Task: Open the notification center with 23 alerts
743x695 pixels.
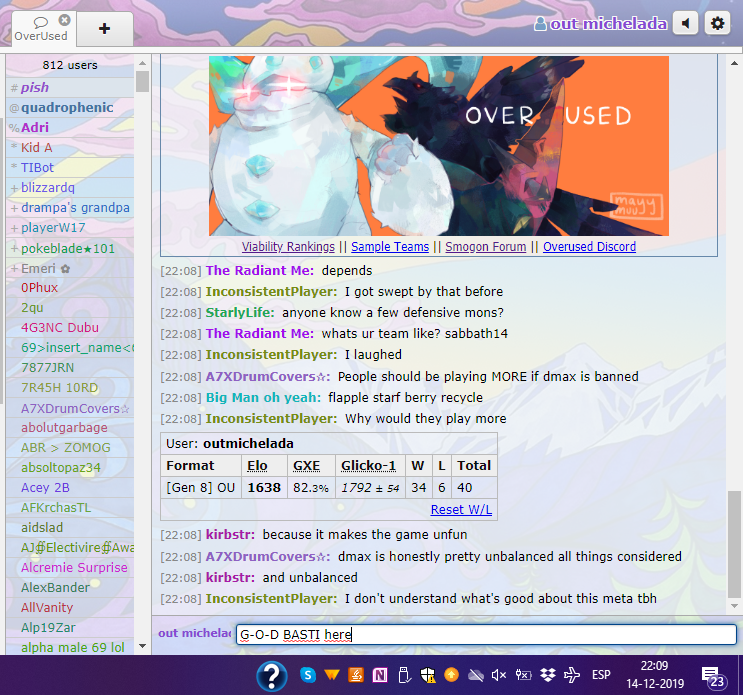Action: pos(713,677)
